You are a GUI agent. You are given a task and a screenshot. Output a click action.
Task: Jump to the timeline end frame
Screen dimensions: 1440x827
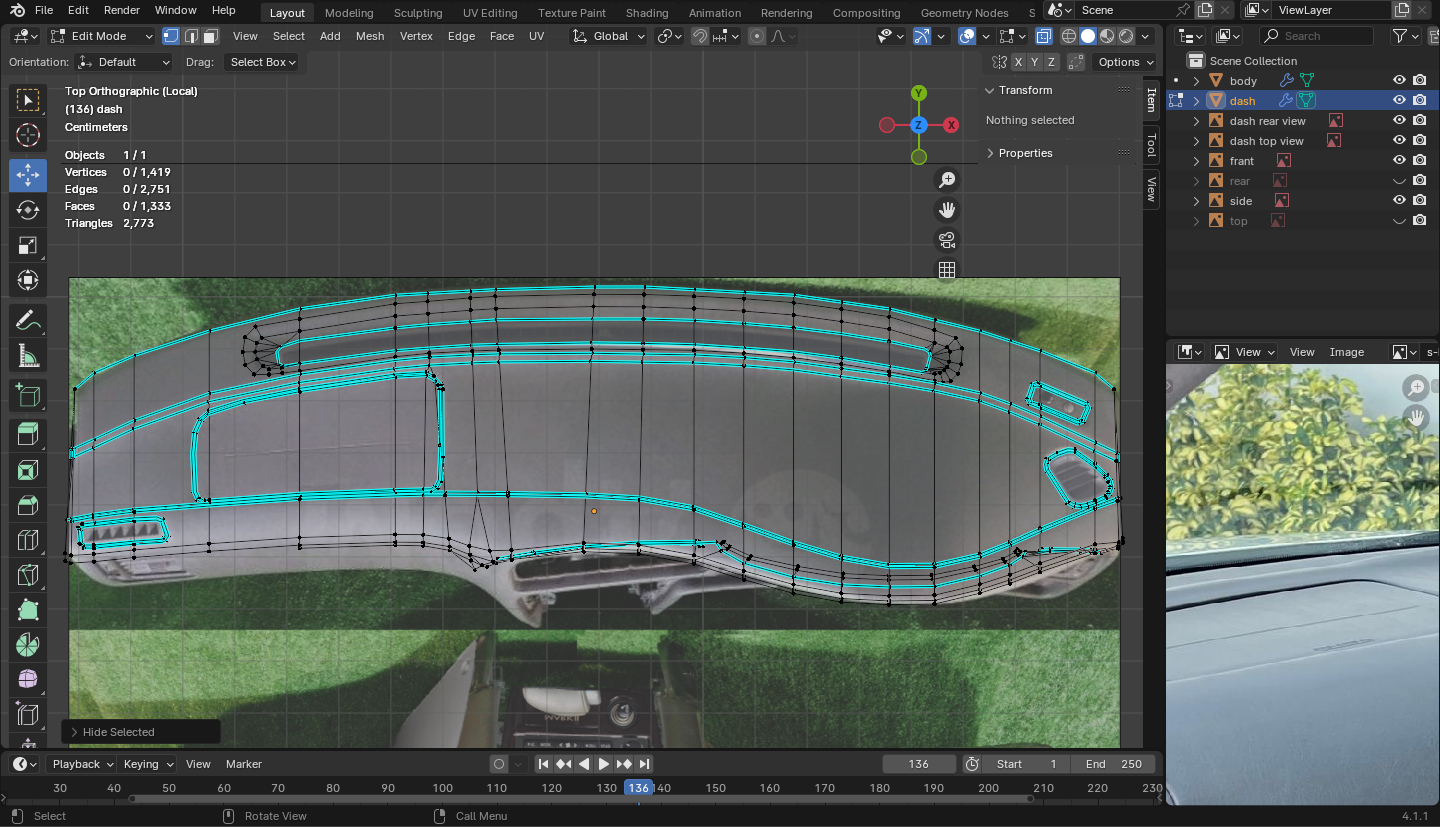tap(645, 764)
